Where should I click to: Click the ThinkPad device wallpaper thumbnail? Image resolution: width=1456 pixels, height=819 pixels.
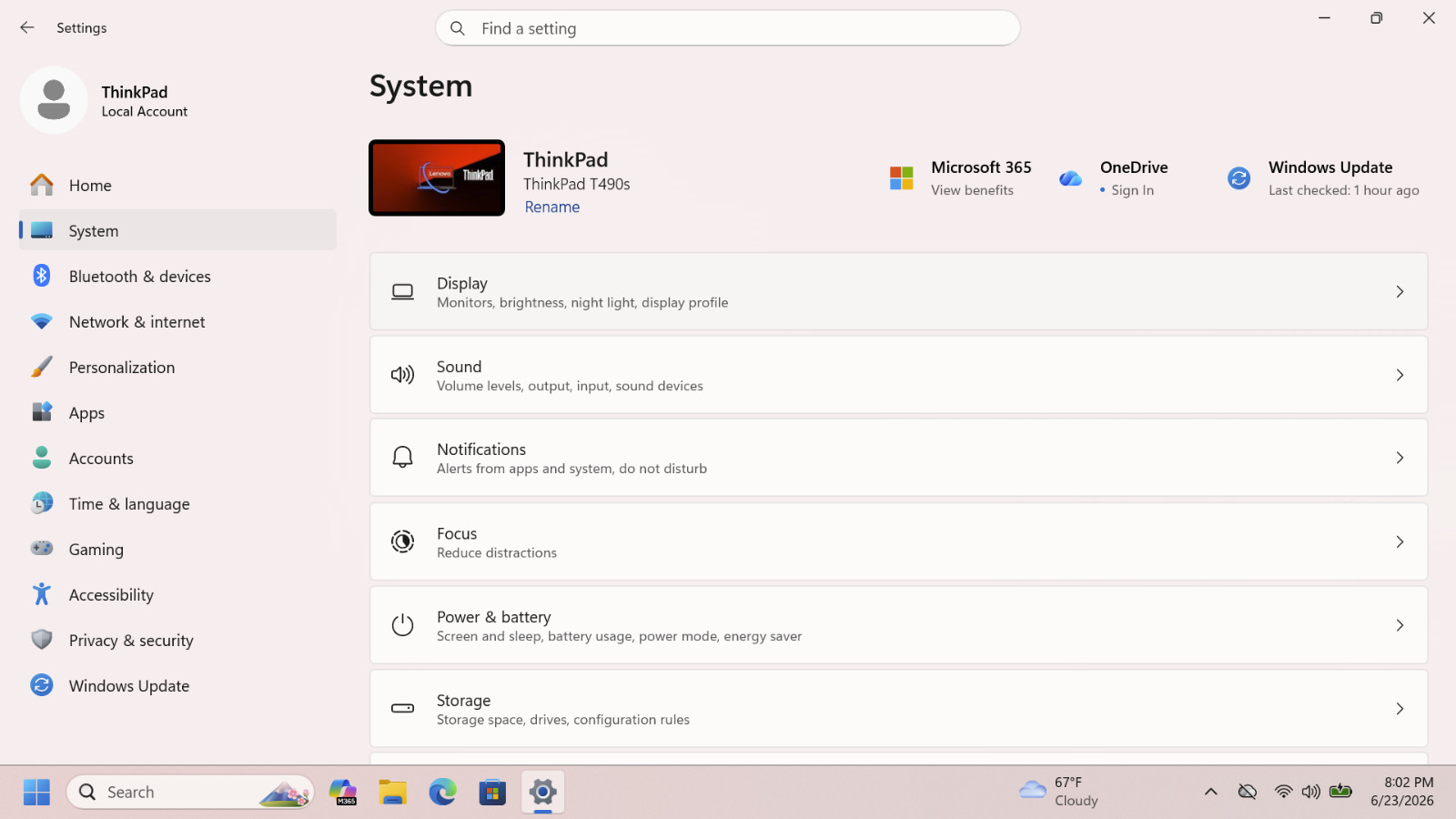point(437,177)
